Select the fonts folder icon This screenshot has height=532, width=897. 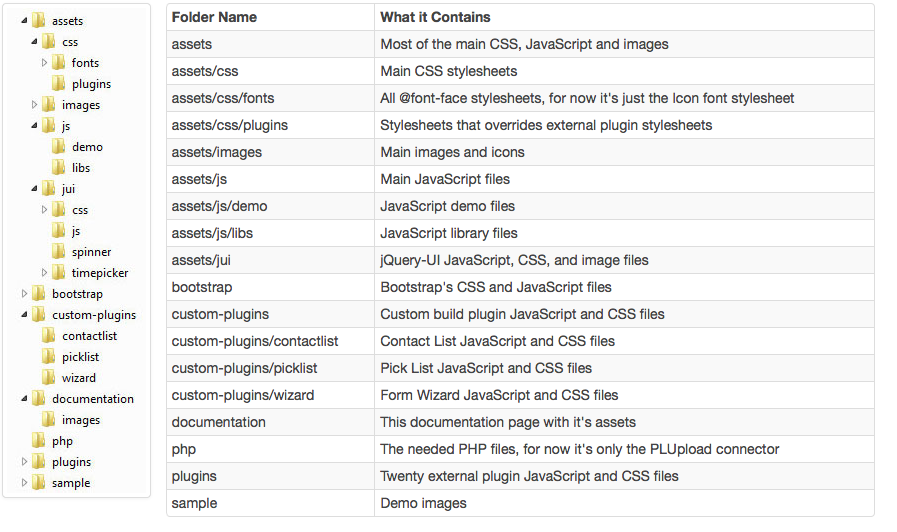pyautogui.click(x=58, y=62)
